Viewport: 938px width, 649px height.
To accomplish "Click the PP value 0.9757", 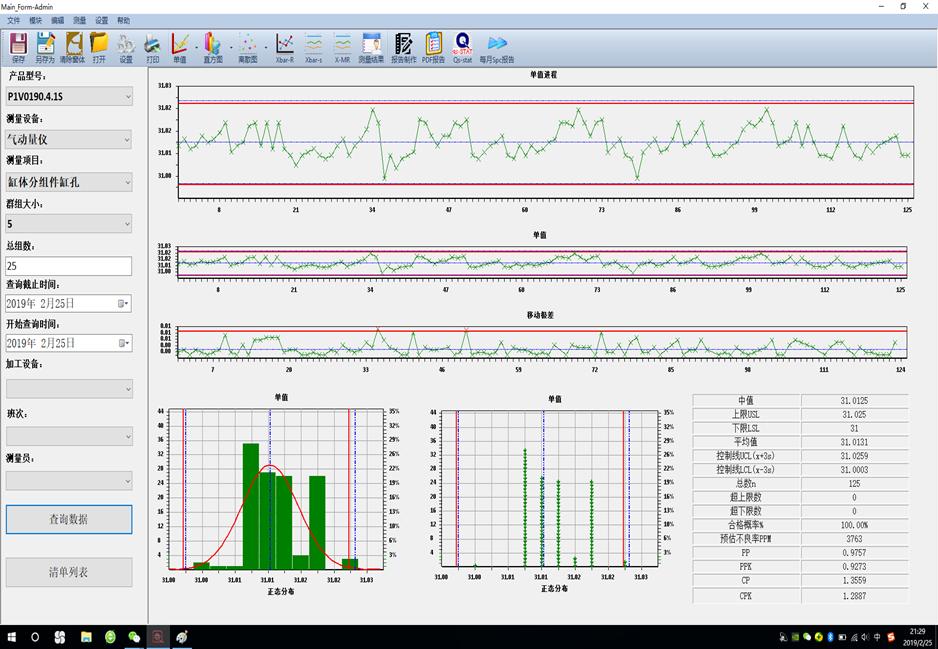I will pos(854,553).
